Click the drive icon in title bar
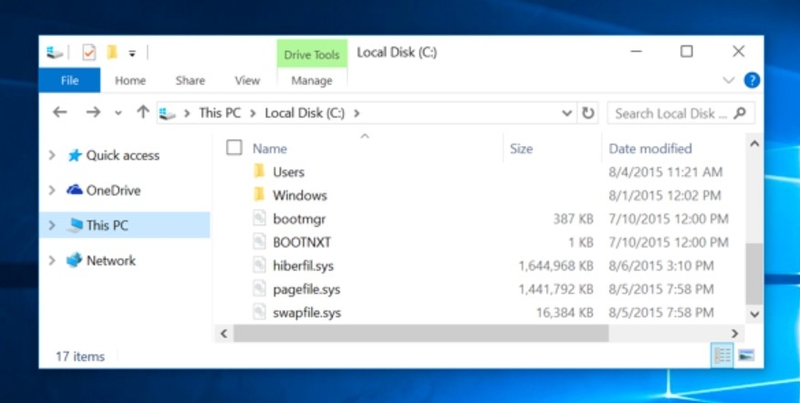 [x=55, y=52]
